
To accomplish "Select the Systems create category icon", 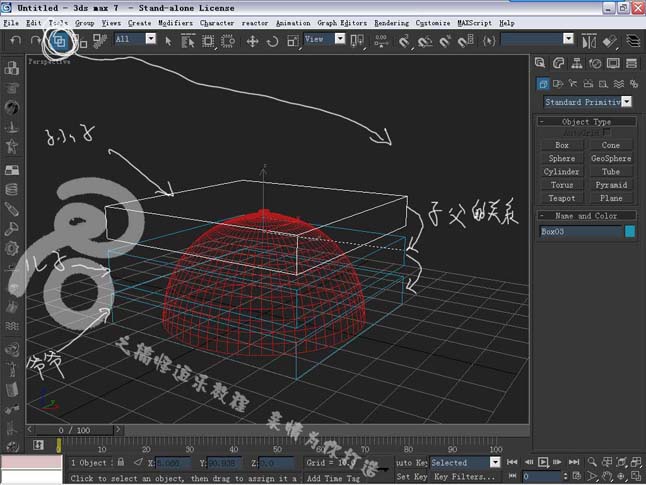I will pos(634,84).
